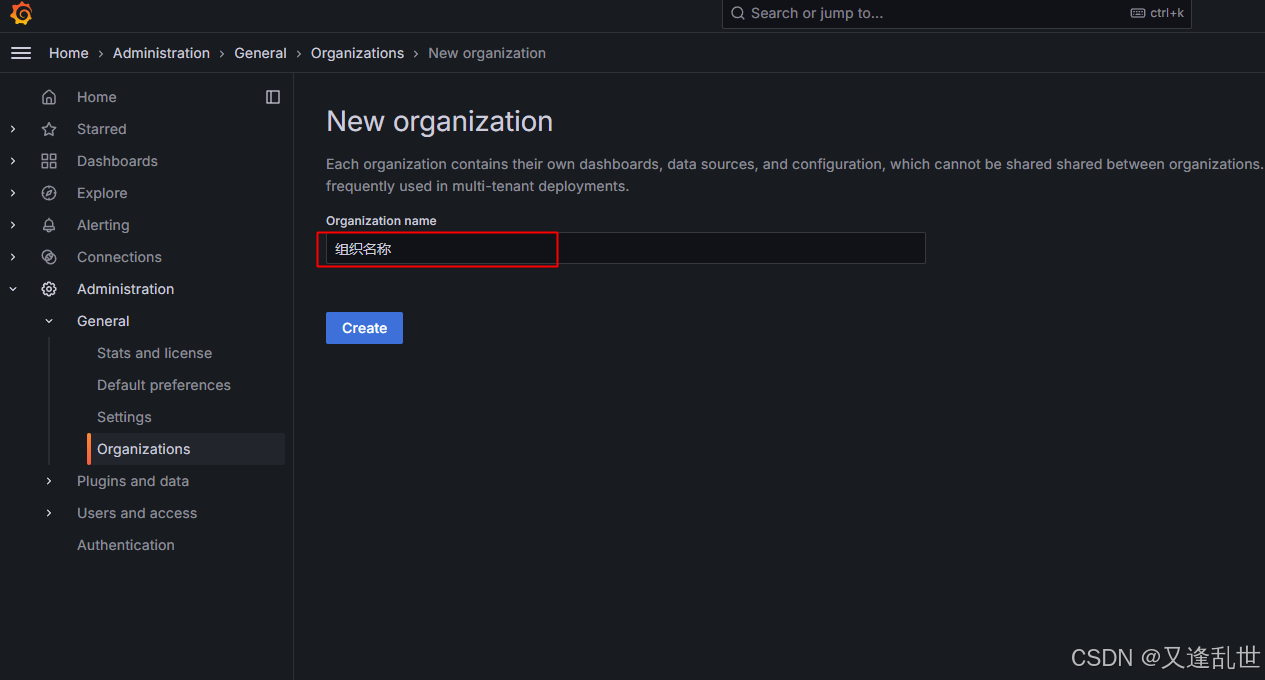The image size is (1265, 680).
Task: Expand the Connections section chevron
Action: point(13,257)
